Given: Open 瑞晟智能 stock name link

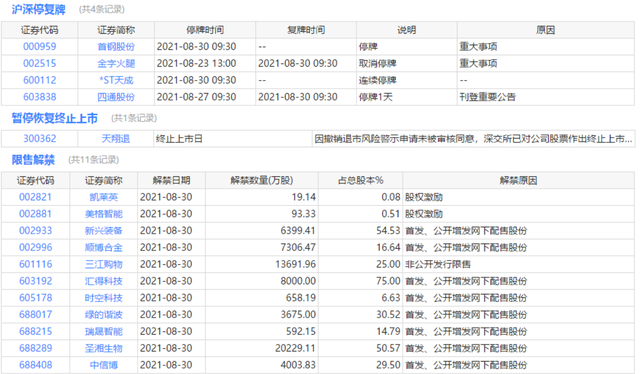Looking at the screenshot, I should [104, 331].
